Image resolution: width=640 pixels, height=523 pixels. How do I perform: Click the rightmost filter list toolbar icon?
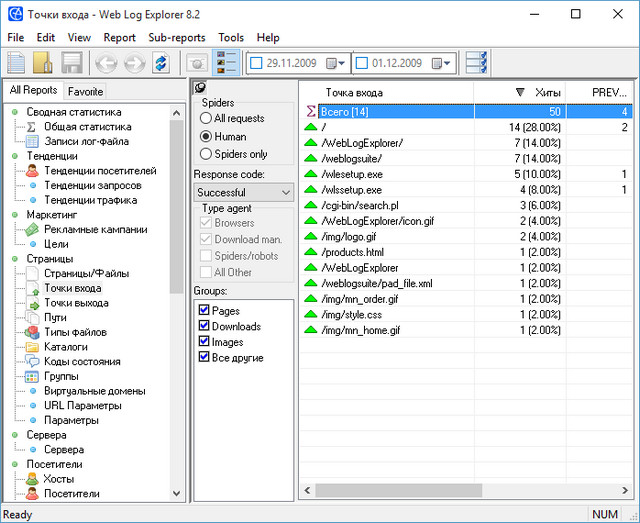477,64
